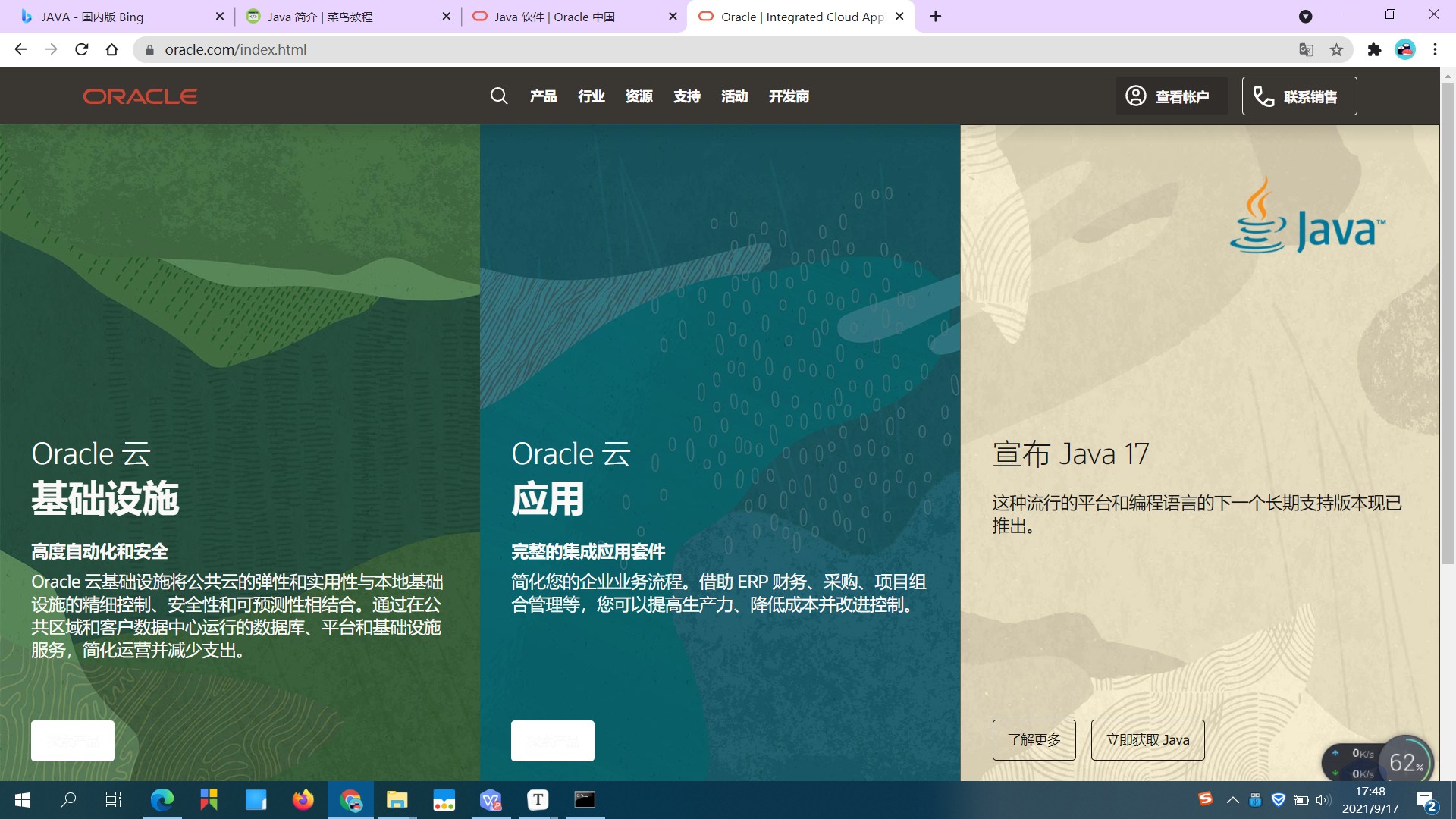1456x819 pixels.
Task: Open the Windows Start menu
Action: [23, 800]
